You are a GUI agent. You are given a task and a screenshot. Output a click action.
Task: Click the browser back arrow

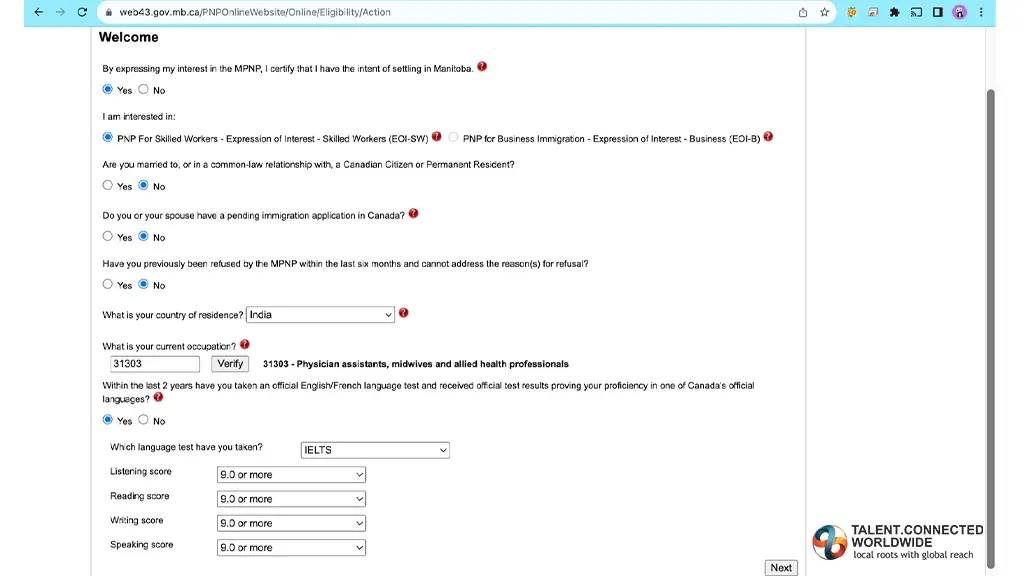coord(38,12)
